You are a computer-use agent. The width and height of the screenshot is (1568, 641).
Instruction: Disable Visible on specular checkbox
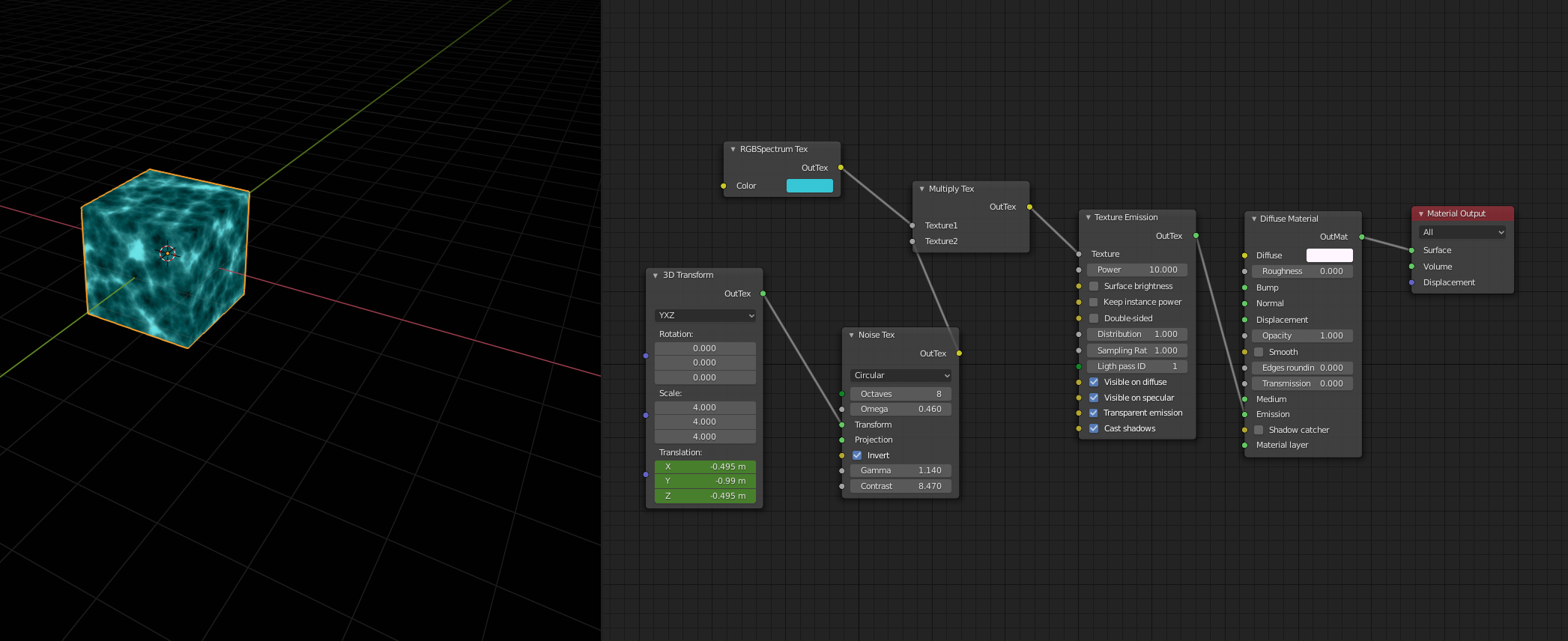click(x=1094, y=398)
